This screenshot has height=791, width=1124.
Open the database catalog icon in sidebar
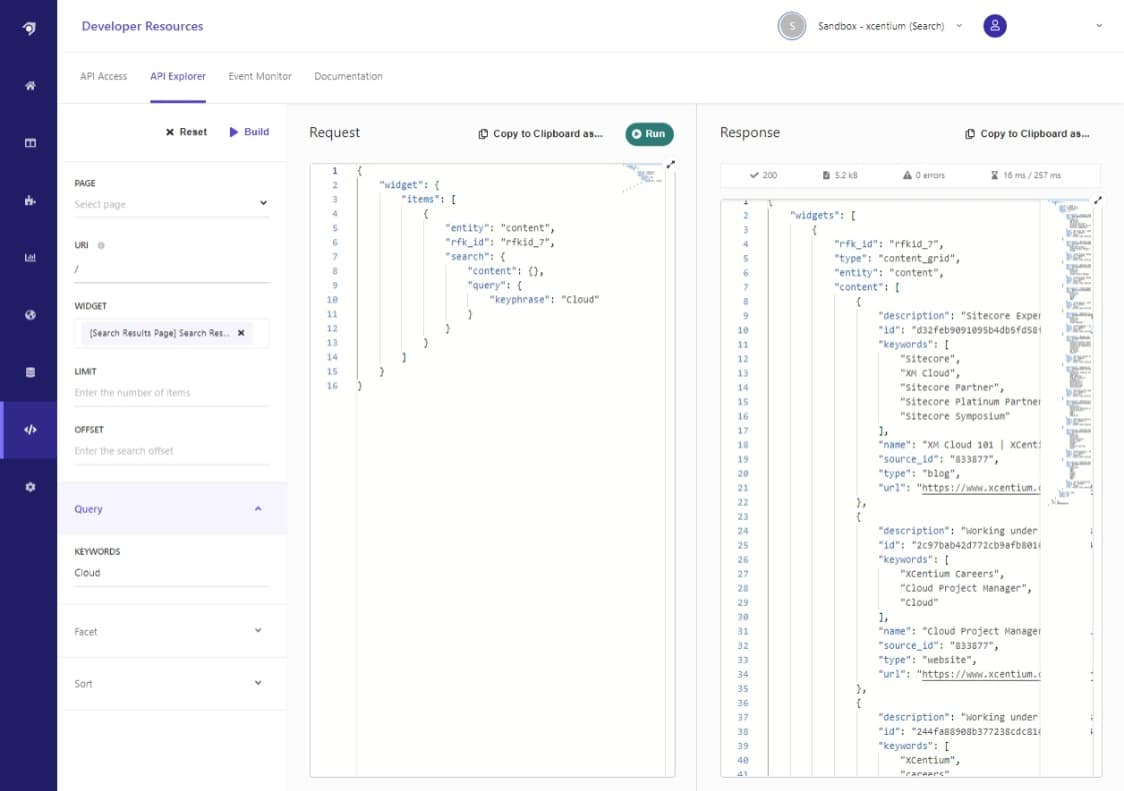30,372
